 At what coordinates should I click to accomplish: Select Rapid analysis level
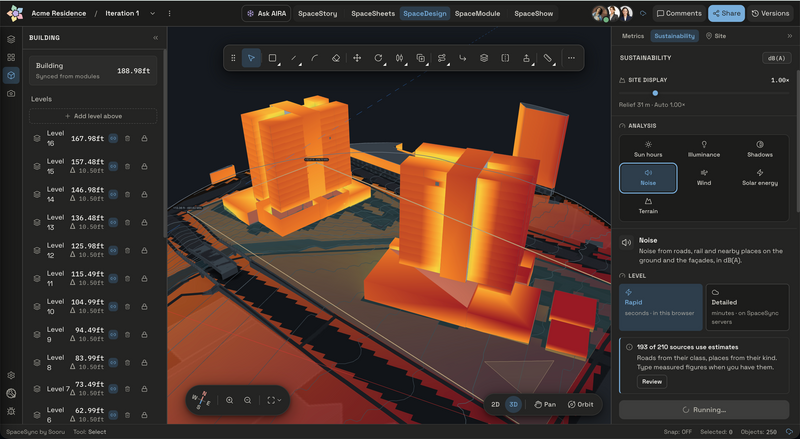[x=661, y=308]
